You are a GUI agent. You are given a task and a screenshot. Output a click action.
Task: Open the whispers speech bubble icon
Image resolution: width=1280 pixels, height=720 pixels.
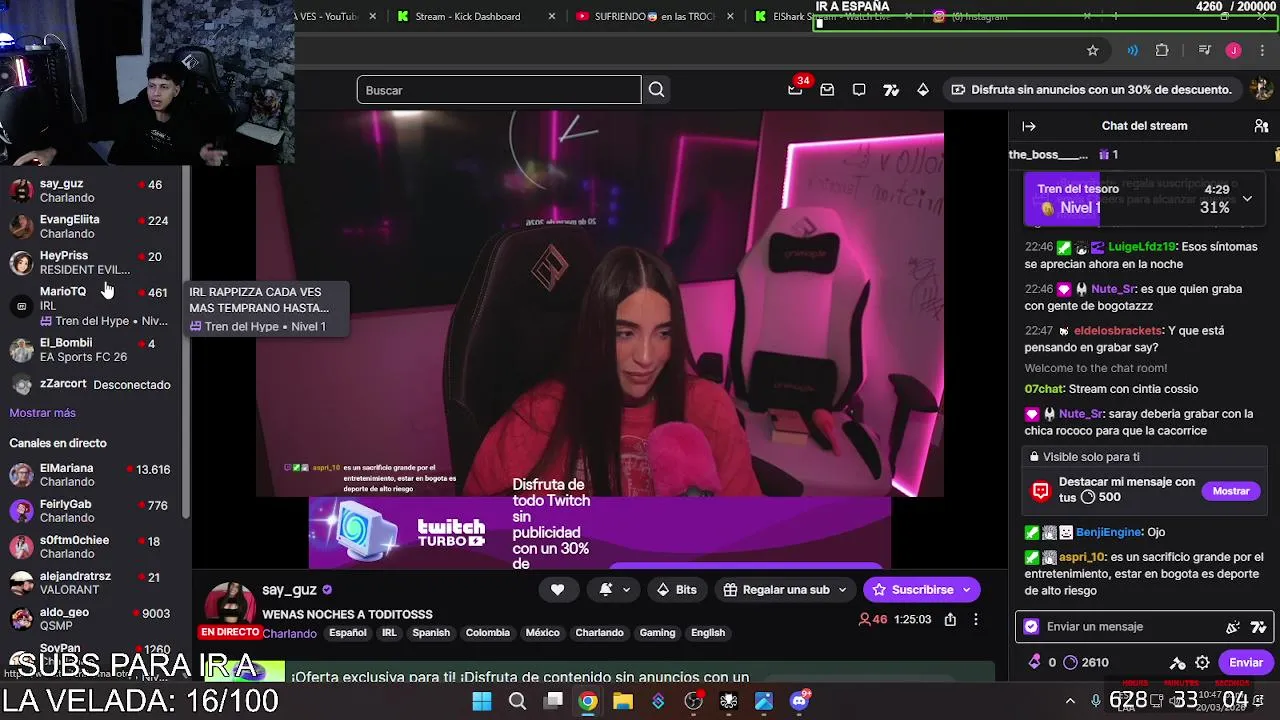tap(859, 90)
